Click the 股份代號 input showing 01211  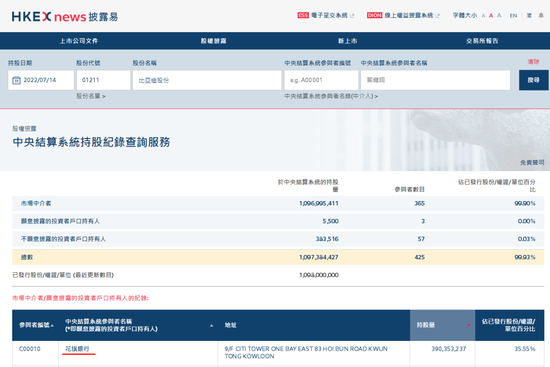tap(103, 80)
